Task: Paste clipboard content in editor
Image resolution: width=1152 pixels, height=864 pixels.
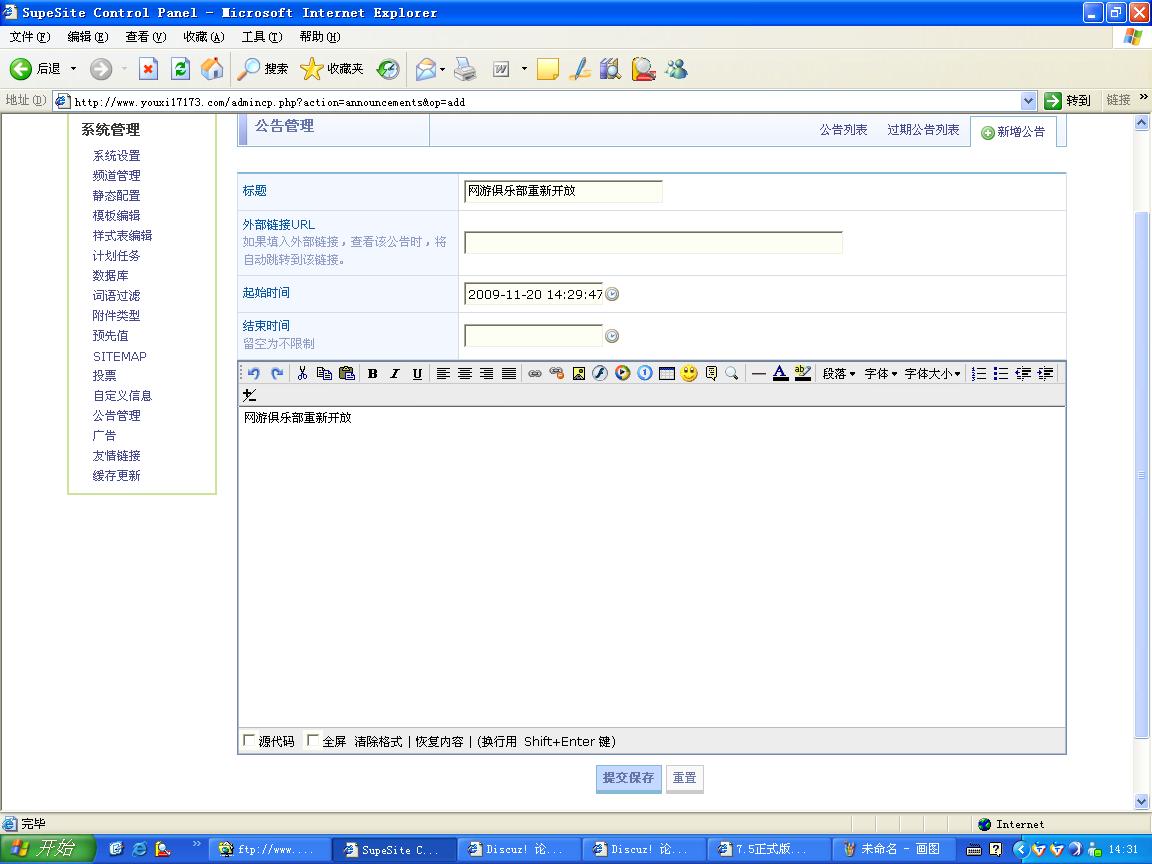Action: (347, 373)
